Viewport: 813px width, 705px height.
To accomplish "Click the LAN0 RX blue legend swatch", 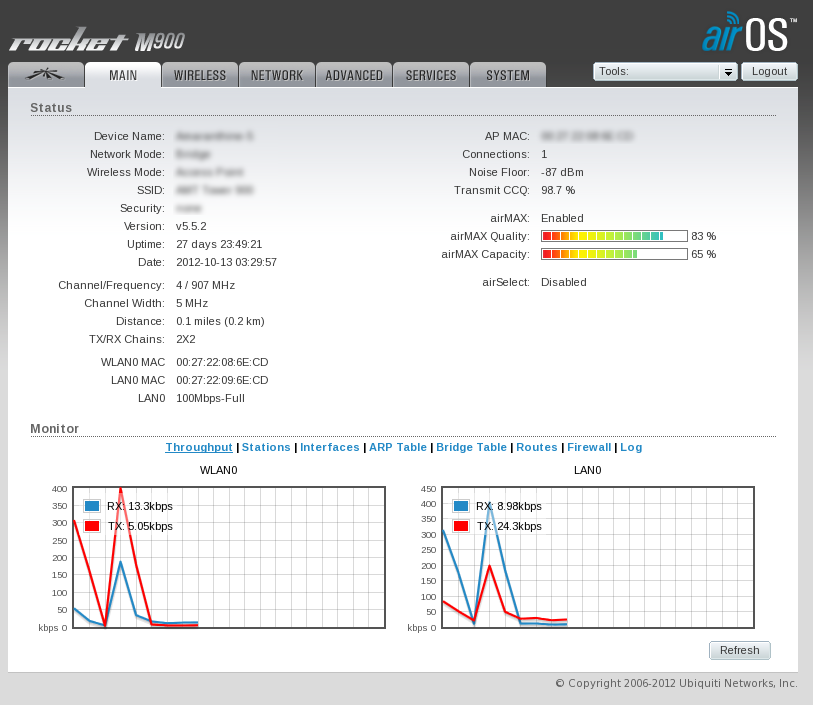I will tap(461, 506).
